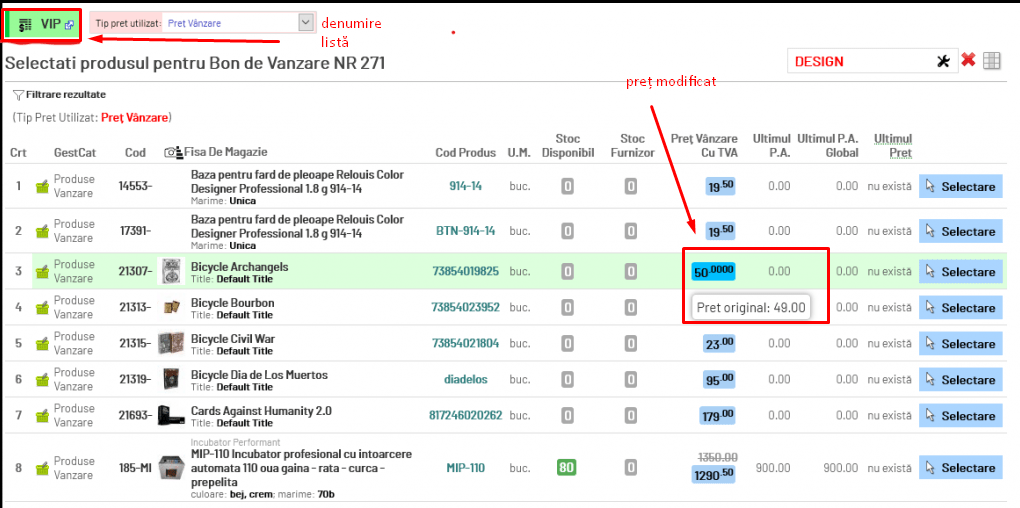Expand the Tip pret utilizat dropdown
Image resolution: width=1020 pixels, height=508 pixels.
[306, 22]
